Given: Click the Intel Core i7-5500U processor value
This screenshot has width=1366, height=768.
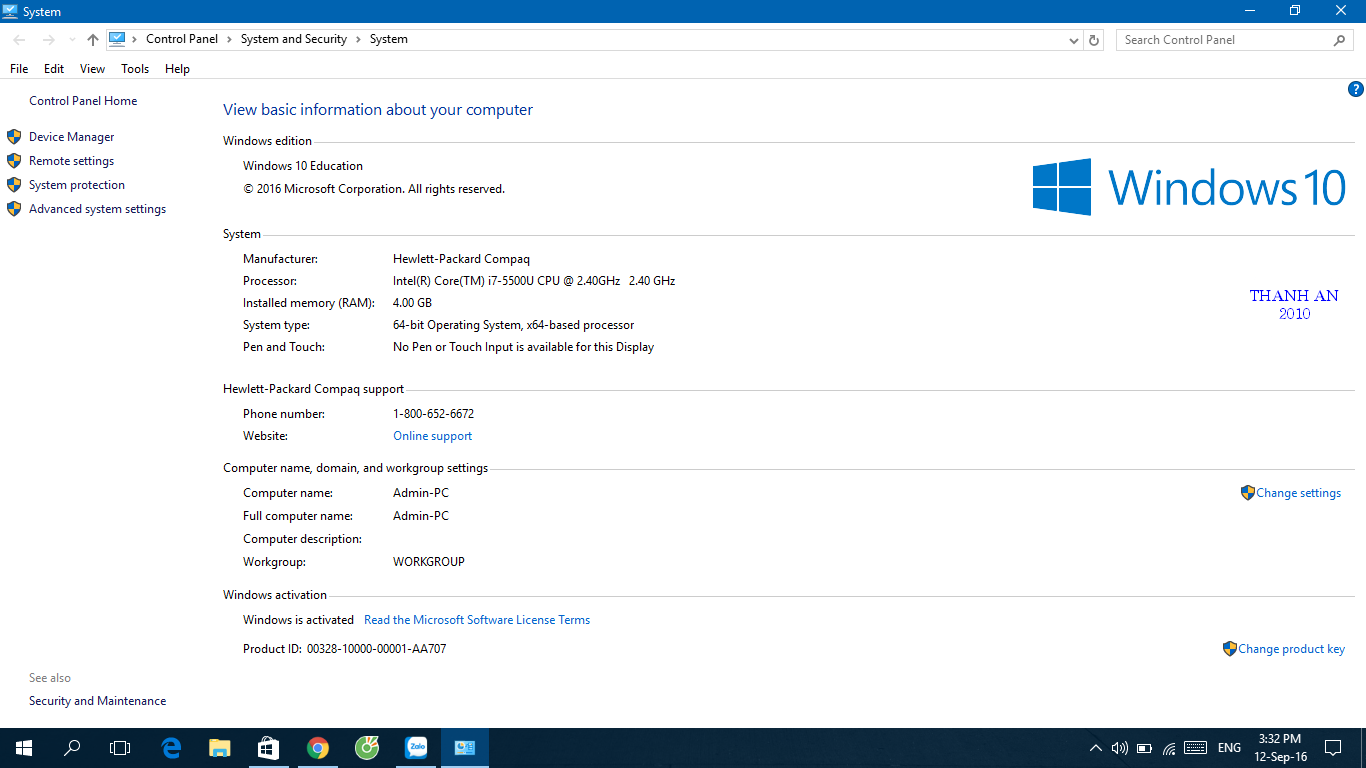Looking at the screenshot, I should click(x=534, y=281).
